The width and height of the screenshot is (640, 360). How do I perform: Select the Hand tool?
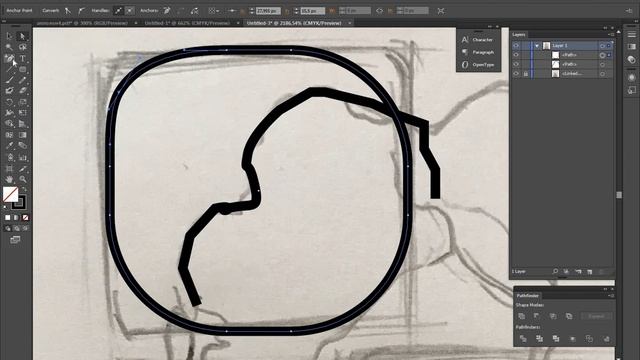(x=9, y=179)
